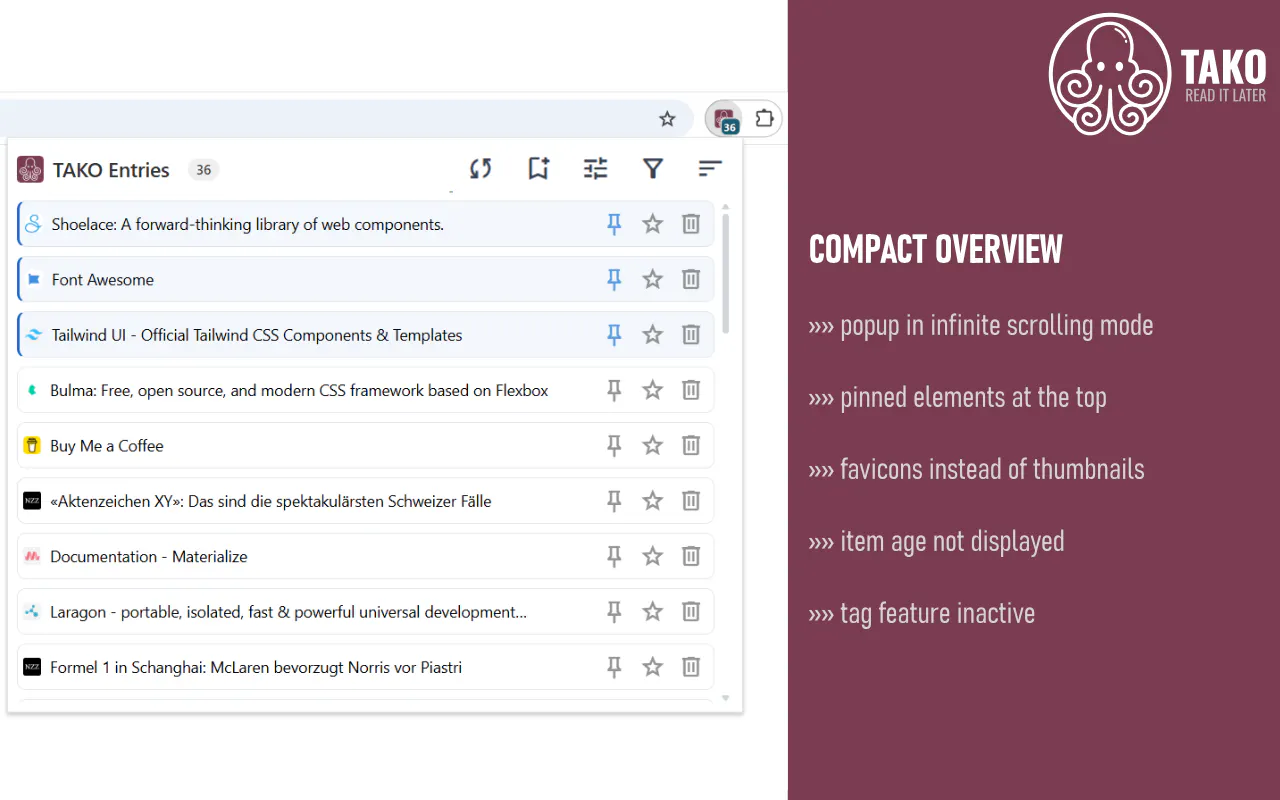Click the NZZ favicon on Aktenzeichen XY entry
Image resolution: width=1280 pixels, height=800 pixels.
(32, 501)
